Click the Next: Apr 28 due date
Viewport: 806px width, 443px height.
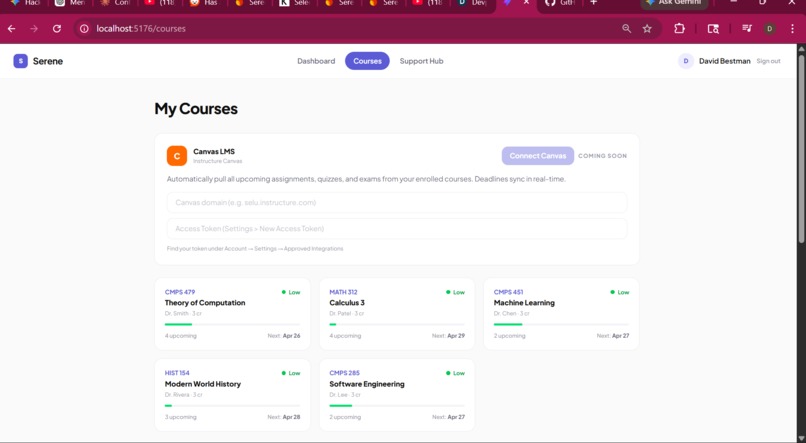coord(284,417)
